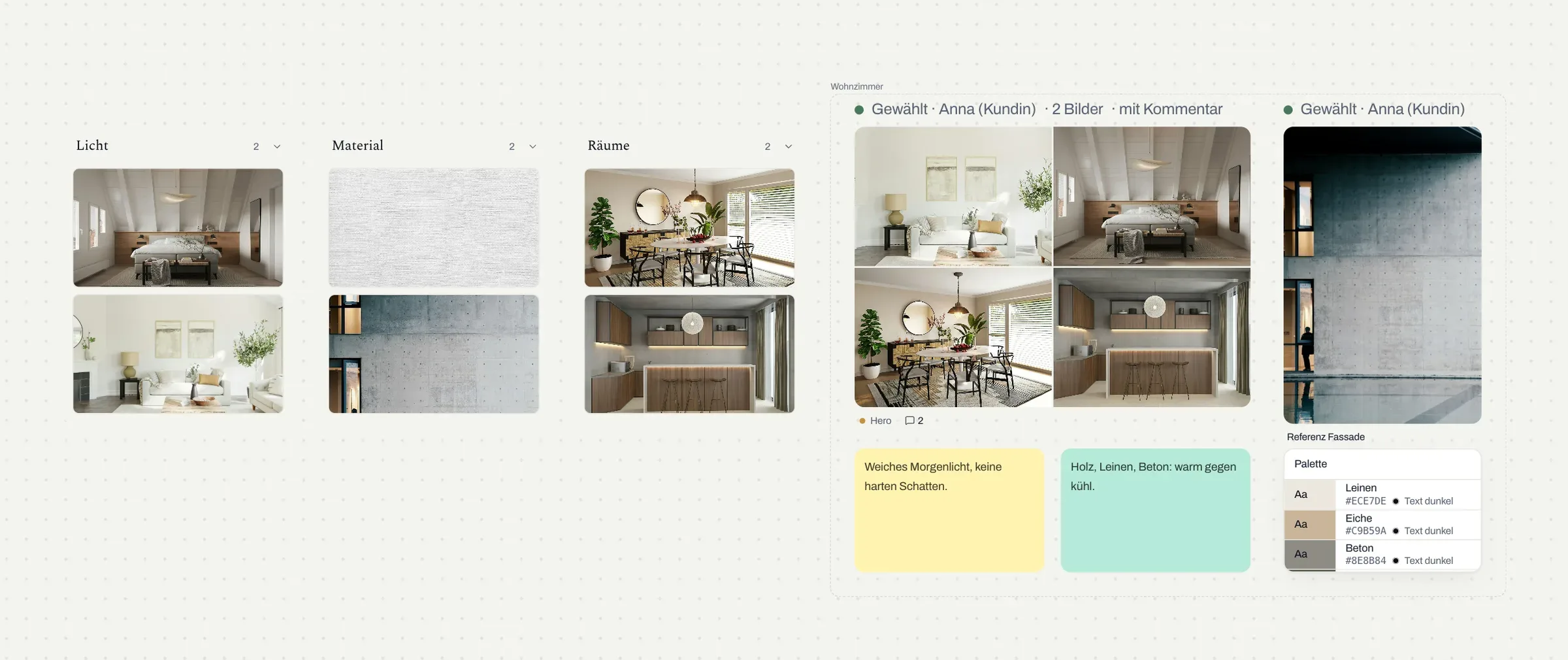Click the 'Räume' column title
Viewport: 1568px width, 660px height.
(608, 145)
